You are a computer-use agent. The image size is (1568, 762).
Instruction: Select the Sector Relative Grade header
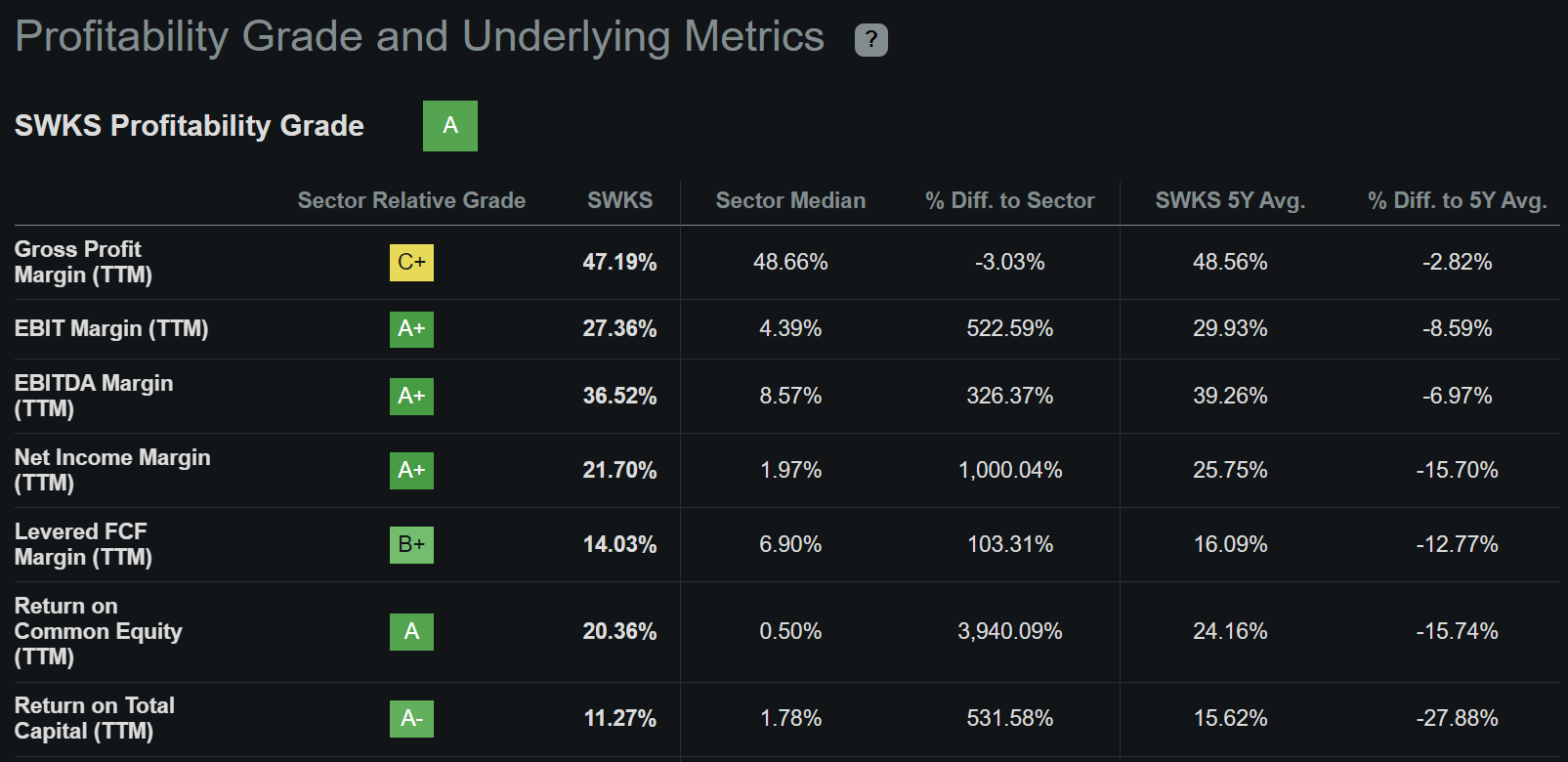point(411,200)
